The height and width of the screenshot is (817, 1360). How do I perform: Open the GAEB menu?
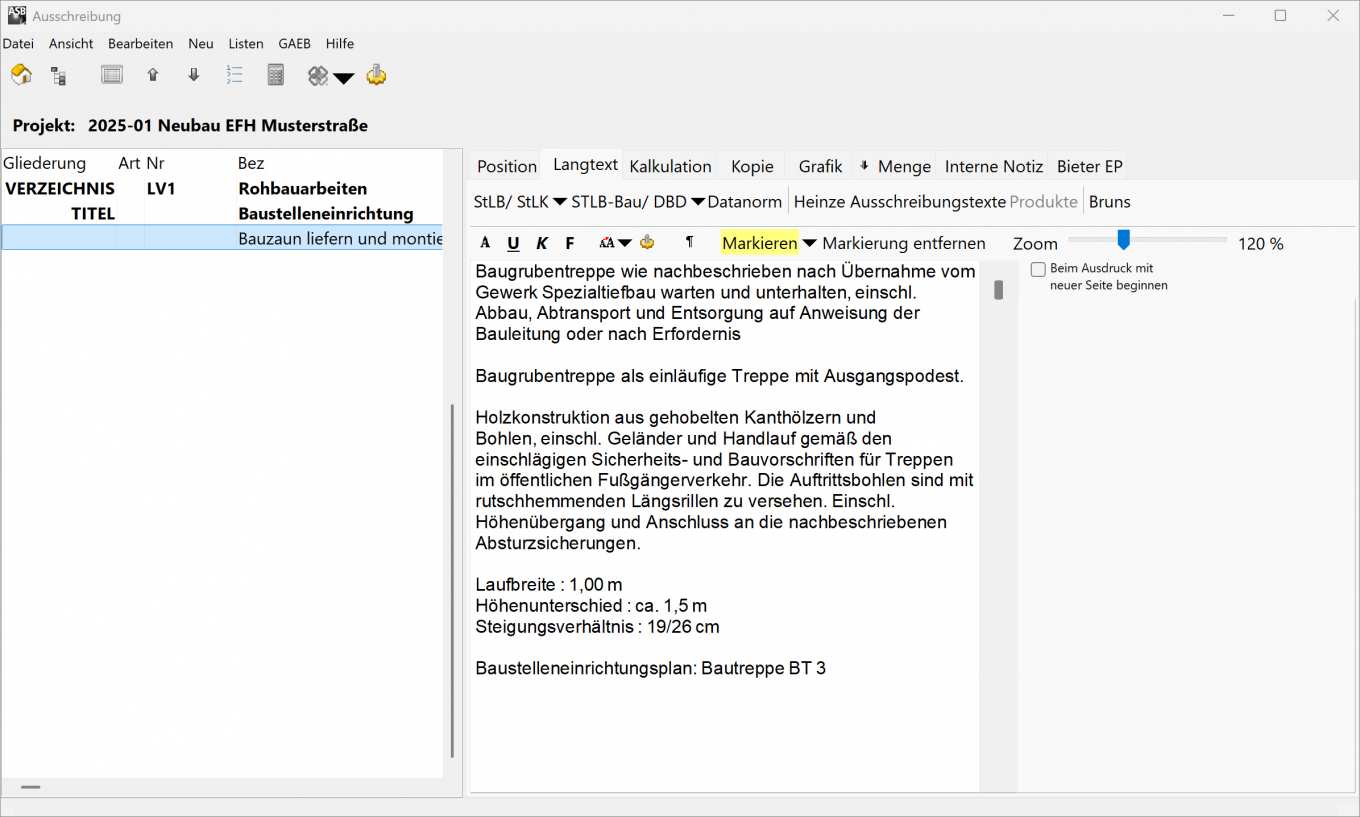pyautogui.click(x=295, y=44)
